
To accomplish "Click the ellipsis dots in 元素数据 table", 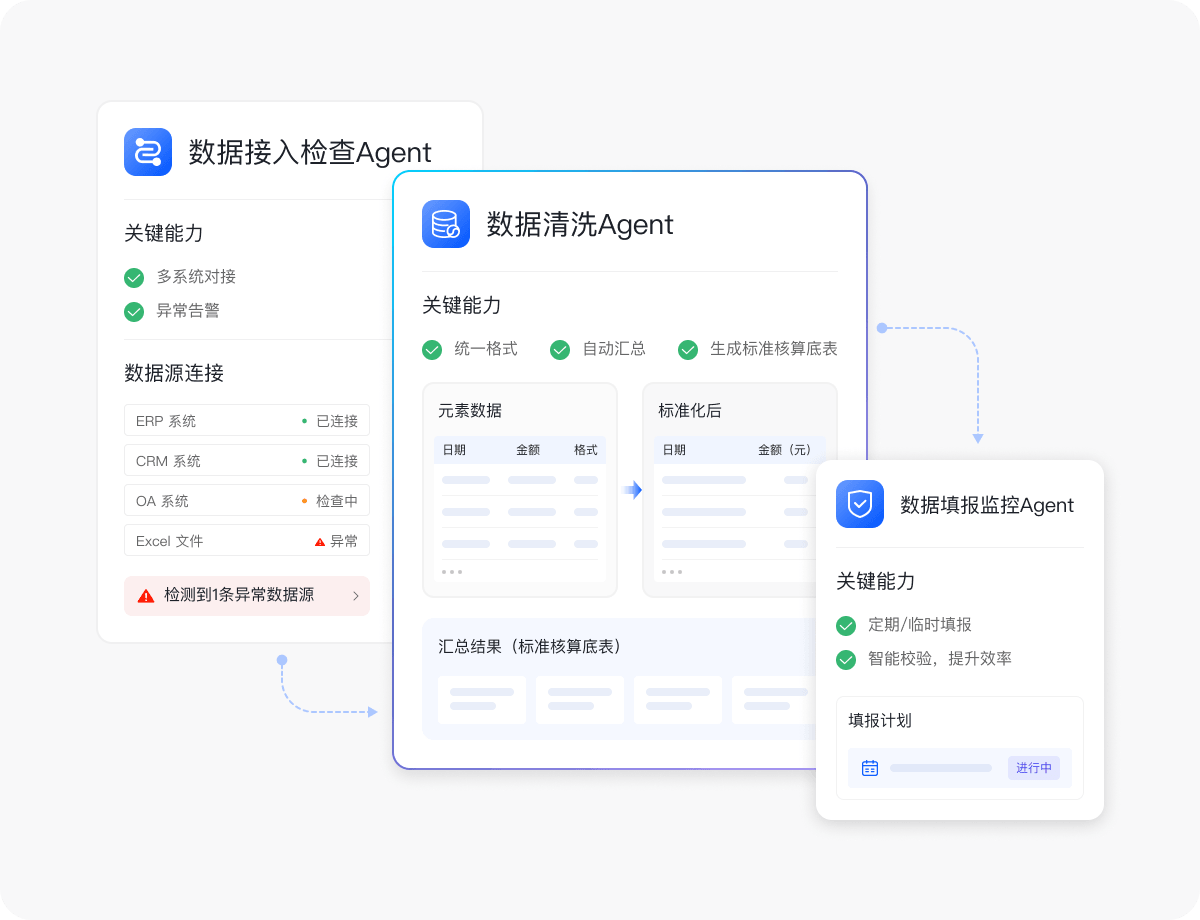I will 452,572.
